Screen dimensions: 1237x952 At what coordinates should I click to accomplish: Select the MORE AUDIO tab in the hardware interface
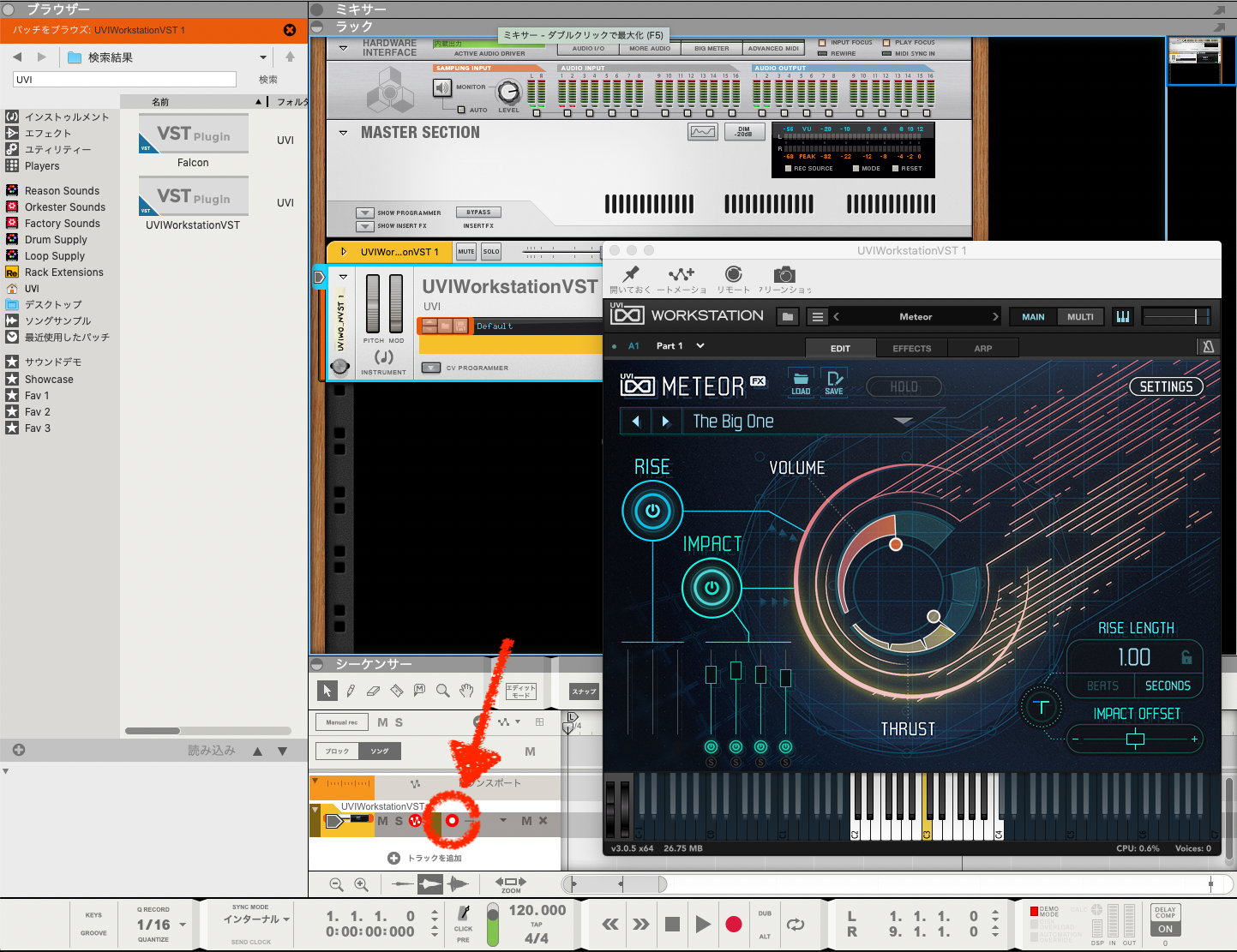coord(650,49)
